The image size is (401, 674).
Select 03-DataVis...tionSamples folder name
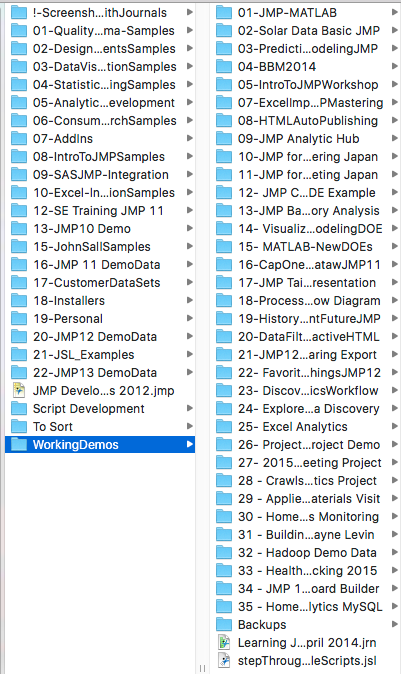coord(105,67)
